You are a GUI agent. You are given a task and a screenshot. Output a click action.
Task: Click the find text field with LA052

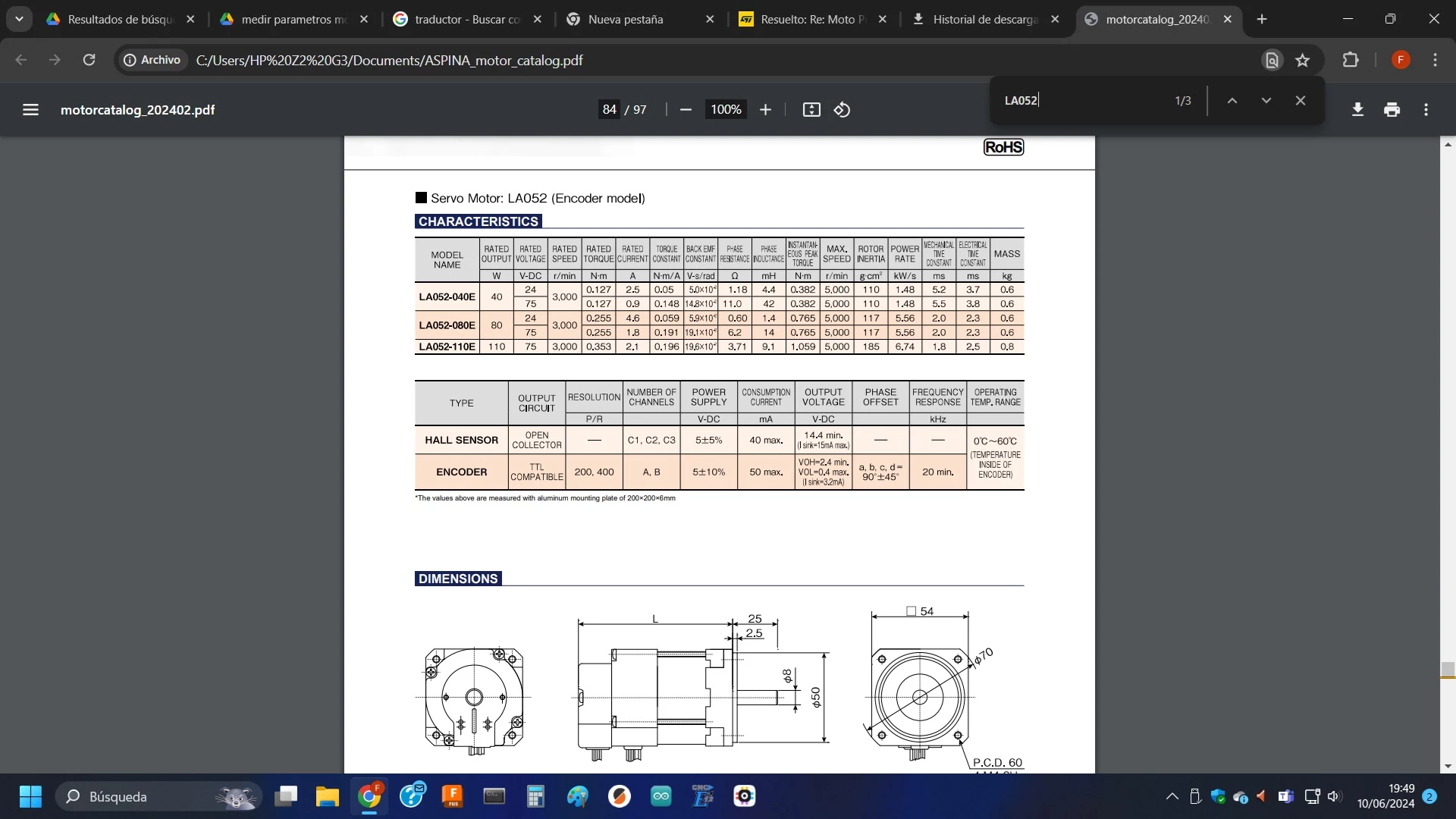coord(1081,100)
